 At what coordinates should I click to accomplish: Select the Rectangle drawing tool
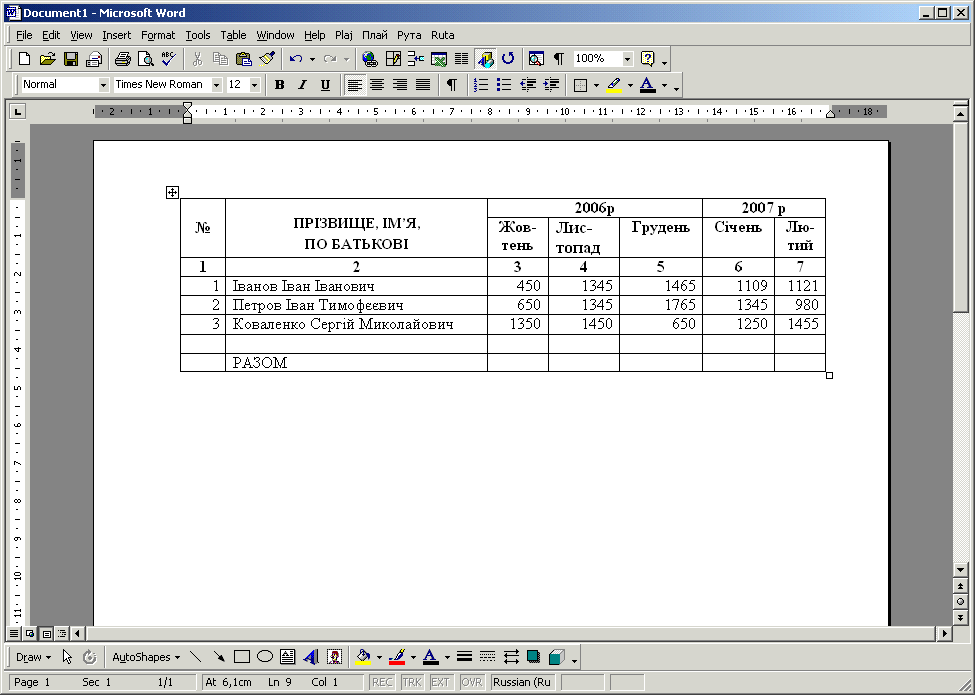click(x=242, y=657)
